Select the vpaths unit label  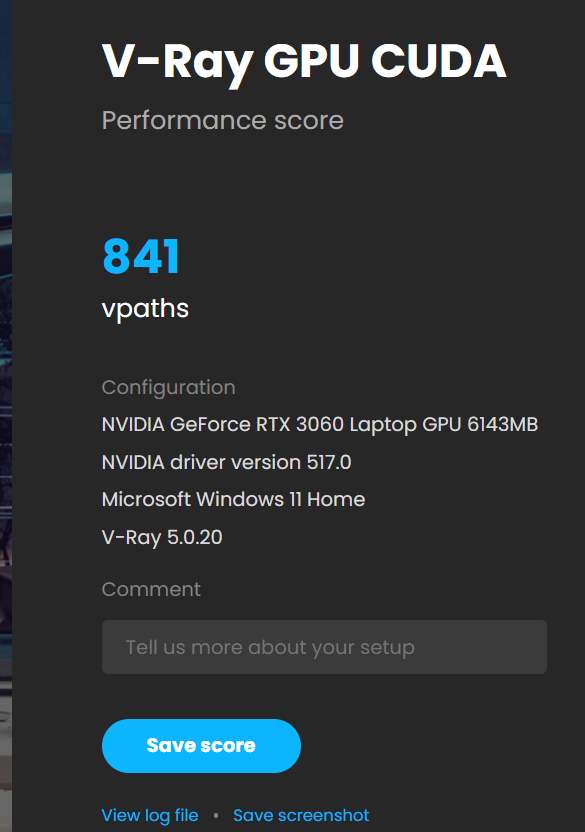pos(145,309)
